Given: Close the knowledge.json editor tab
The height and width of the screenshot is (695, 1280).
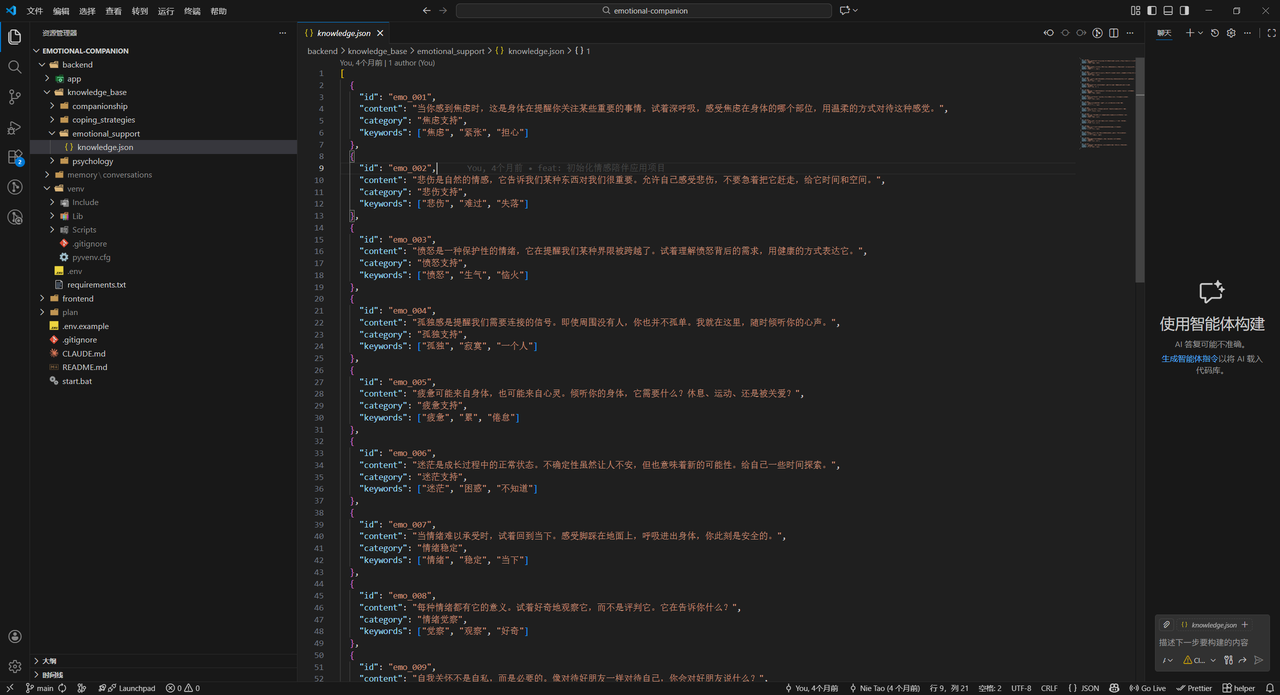Looking at the screenshot, I should pos(380,33).
